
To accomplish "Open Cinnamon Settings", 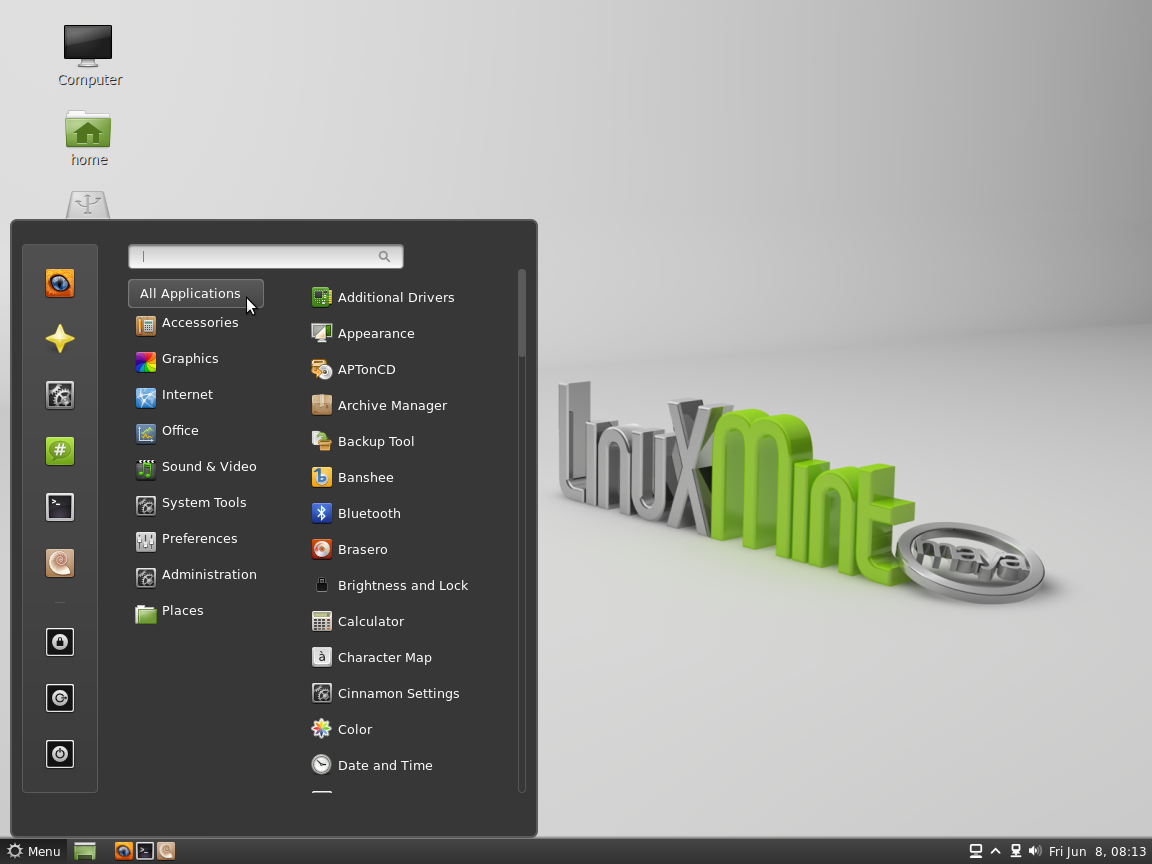I will pos(385,694).
